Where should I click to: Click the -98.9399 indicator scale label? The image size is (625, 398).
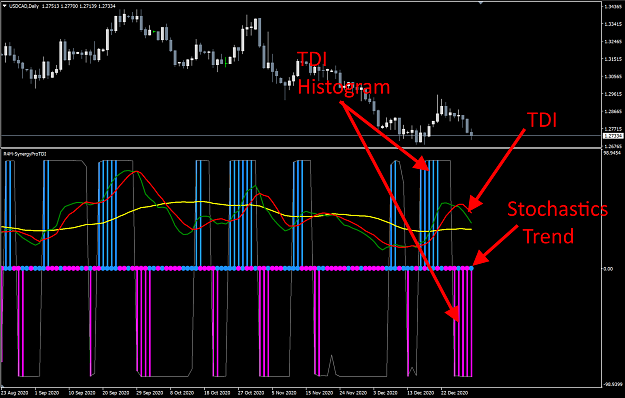[x=613, y=384]
